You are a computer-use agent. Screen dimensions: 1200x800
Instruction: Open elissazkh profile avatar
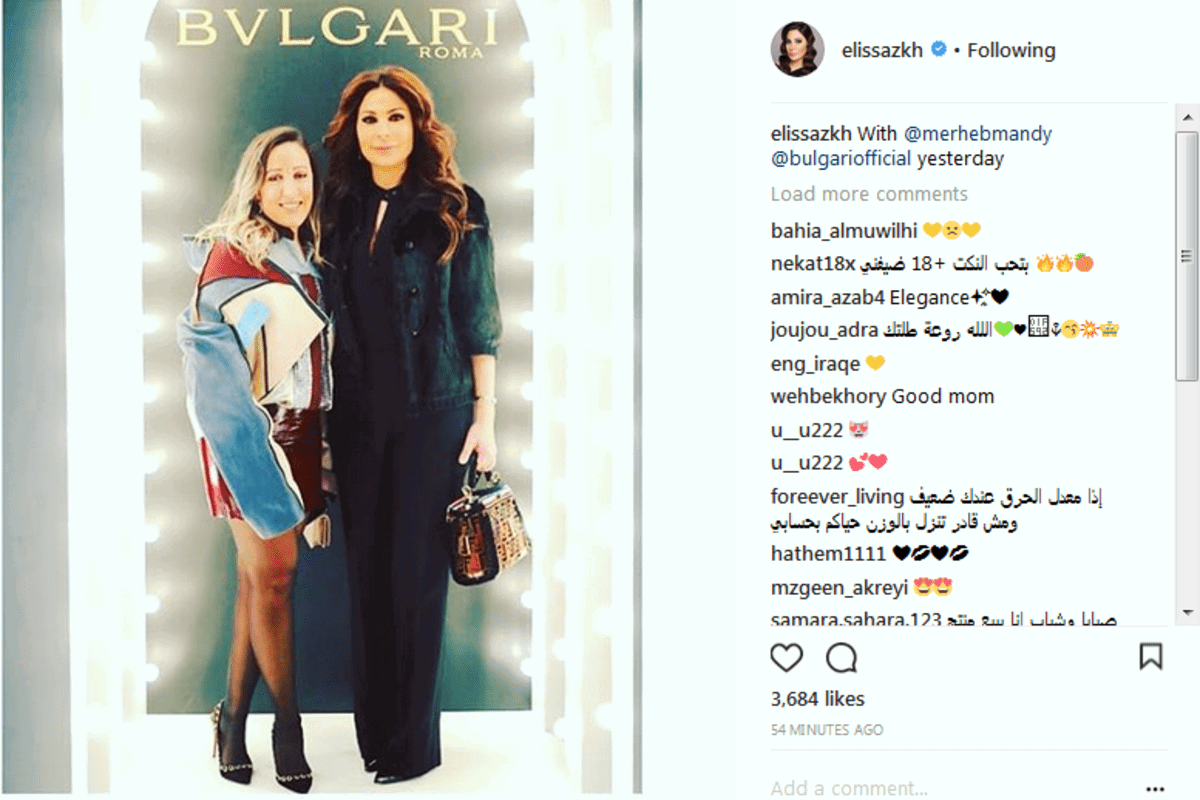[797, 49]
